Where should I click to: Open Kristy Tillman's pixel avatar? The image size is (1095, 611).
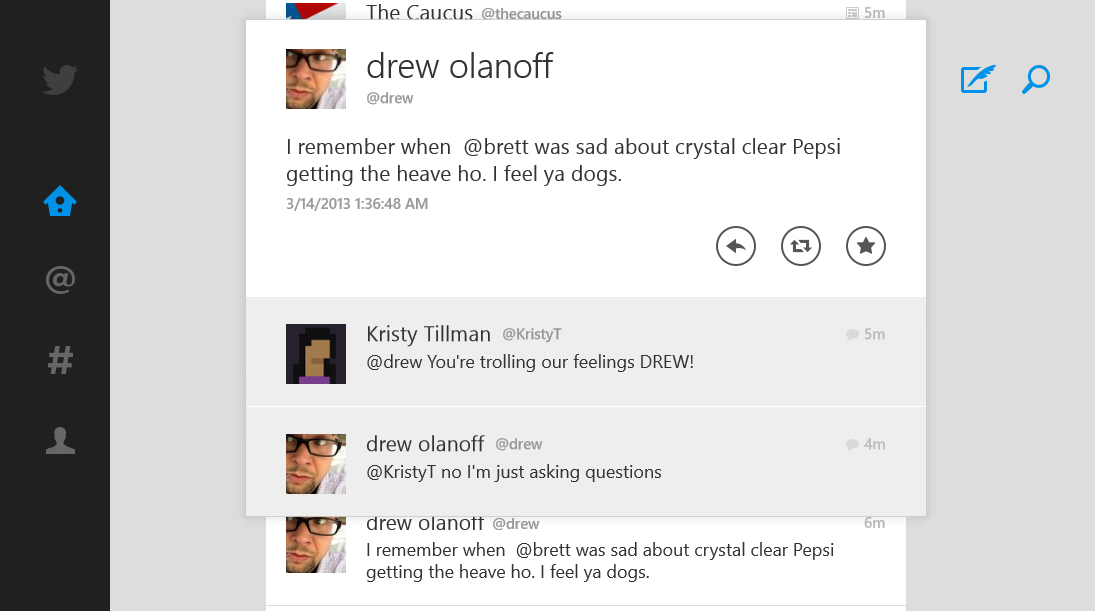(316, 354)
